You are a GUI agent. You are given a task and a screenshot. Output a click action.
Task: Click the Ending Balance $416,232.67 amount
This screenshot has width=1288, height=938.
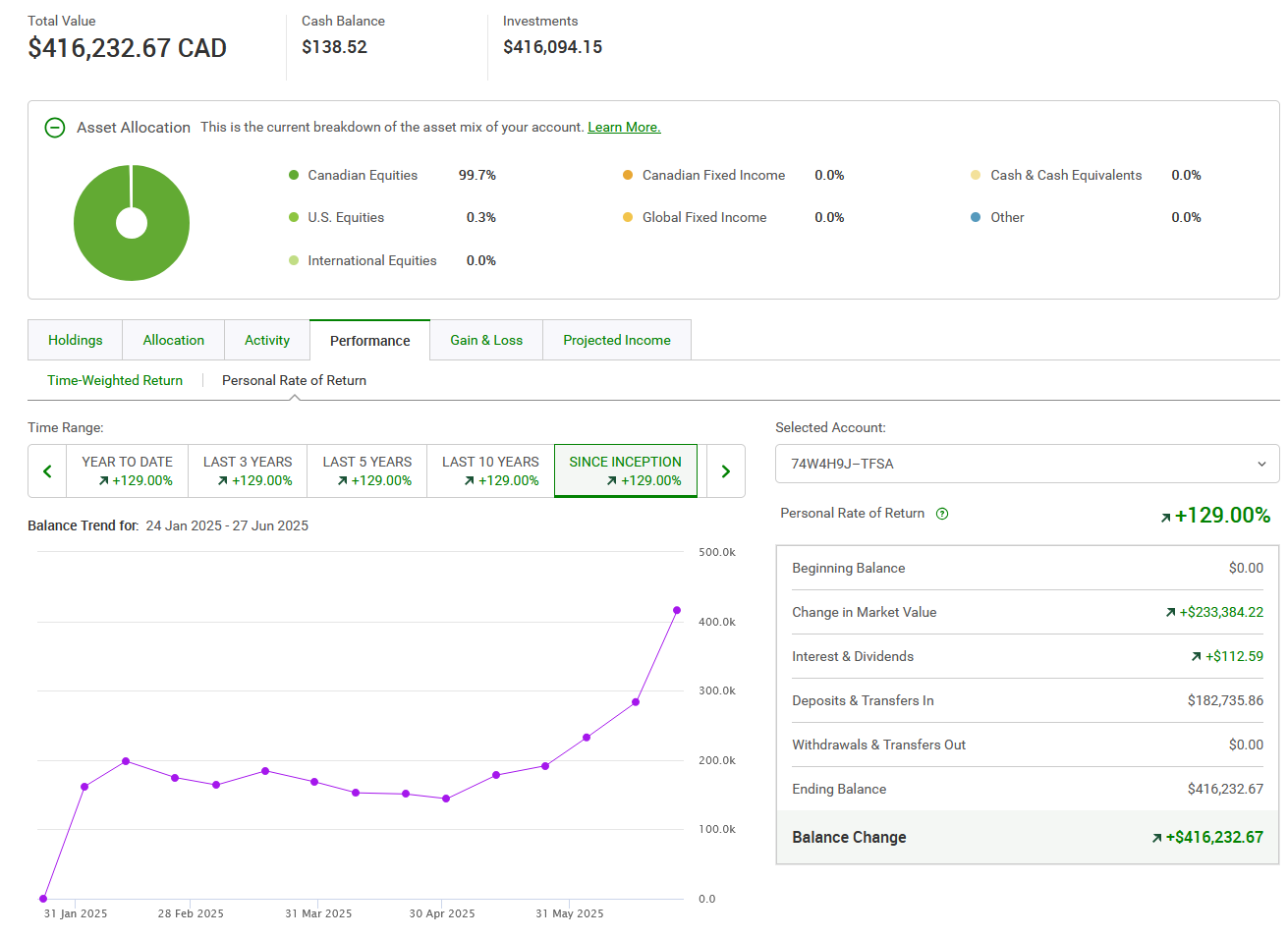1225,789
